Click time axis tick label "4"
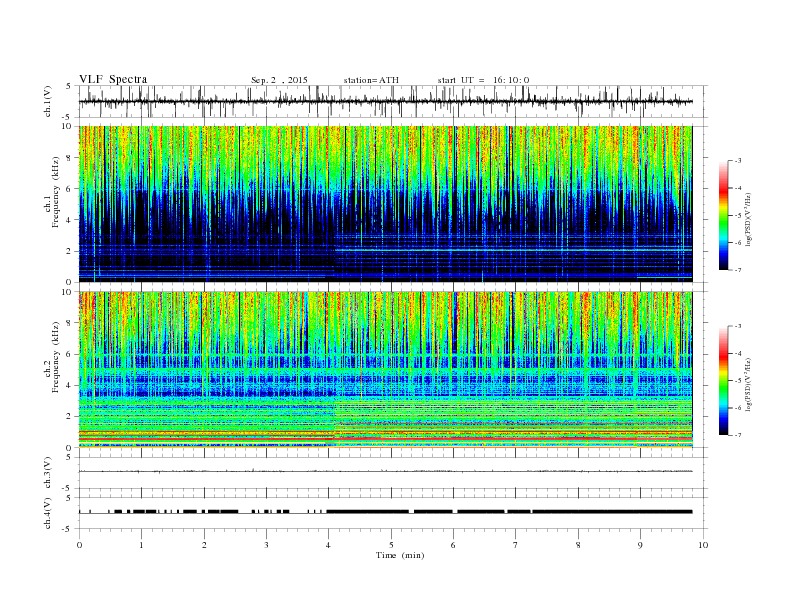 tap(329, 545)
